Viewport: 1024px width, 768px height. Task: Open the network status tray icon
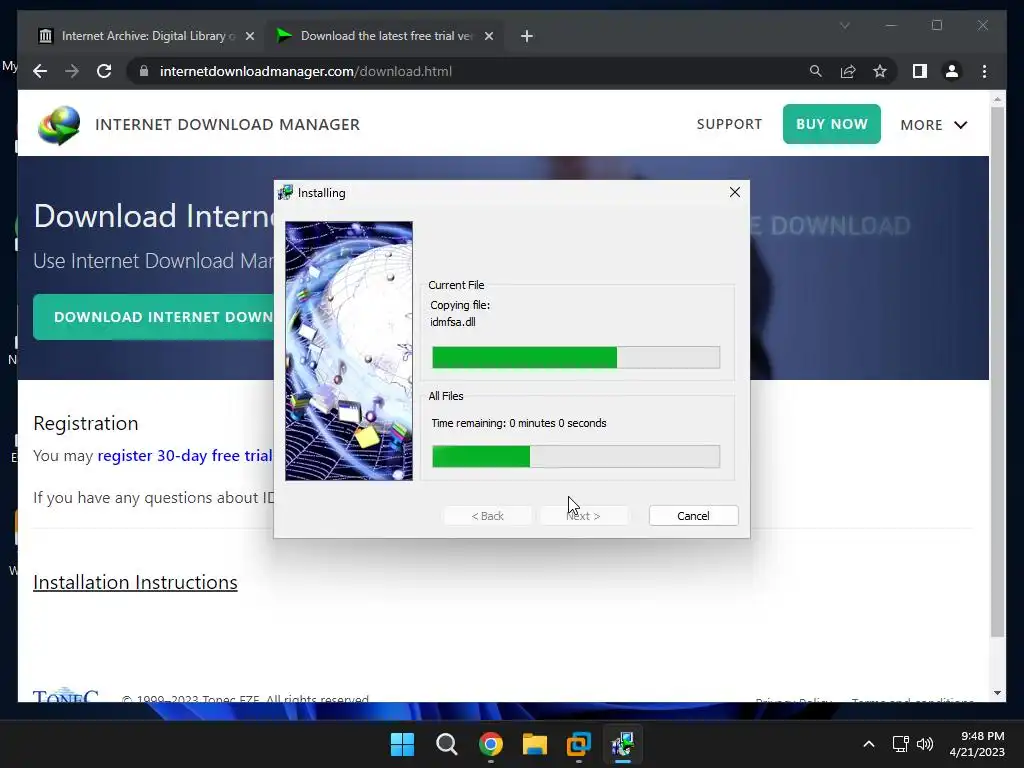click(901, 744)
